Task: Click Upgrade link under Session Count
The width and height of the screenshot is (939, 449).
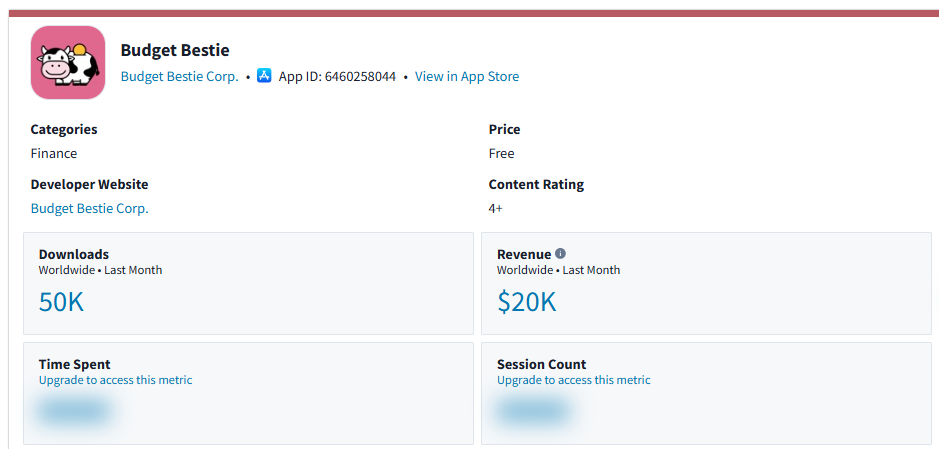Action: coord(573,380)
